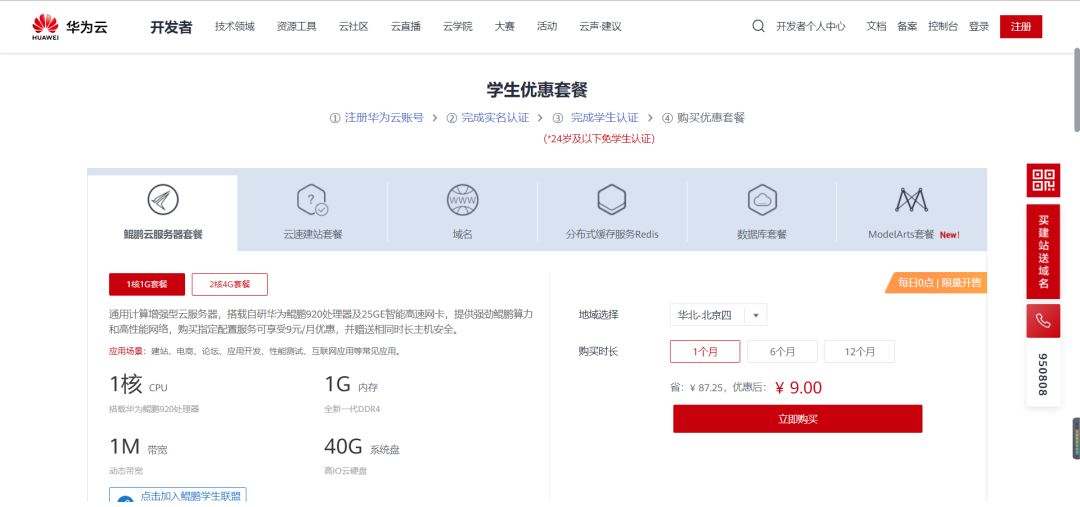Open the 活动 menu item
Image resolution: width=1080 pixels, height=507 pixels.
coord(547,27)
